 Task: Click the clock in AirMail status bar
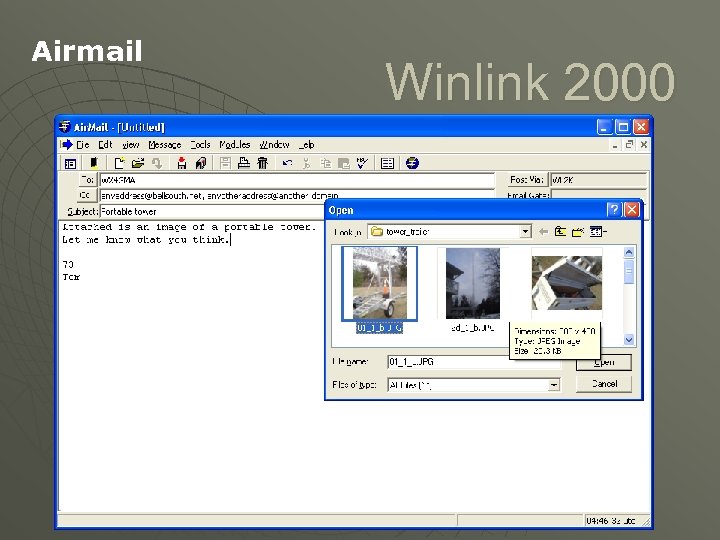click(610, 521)
